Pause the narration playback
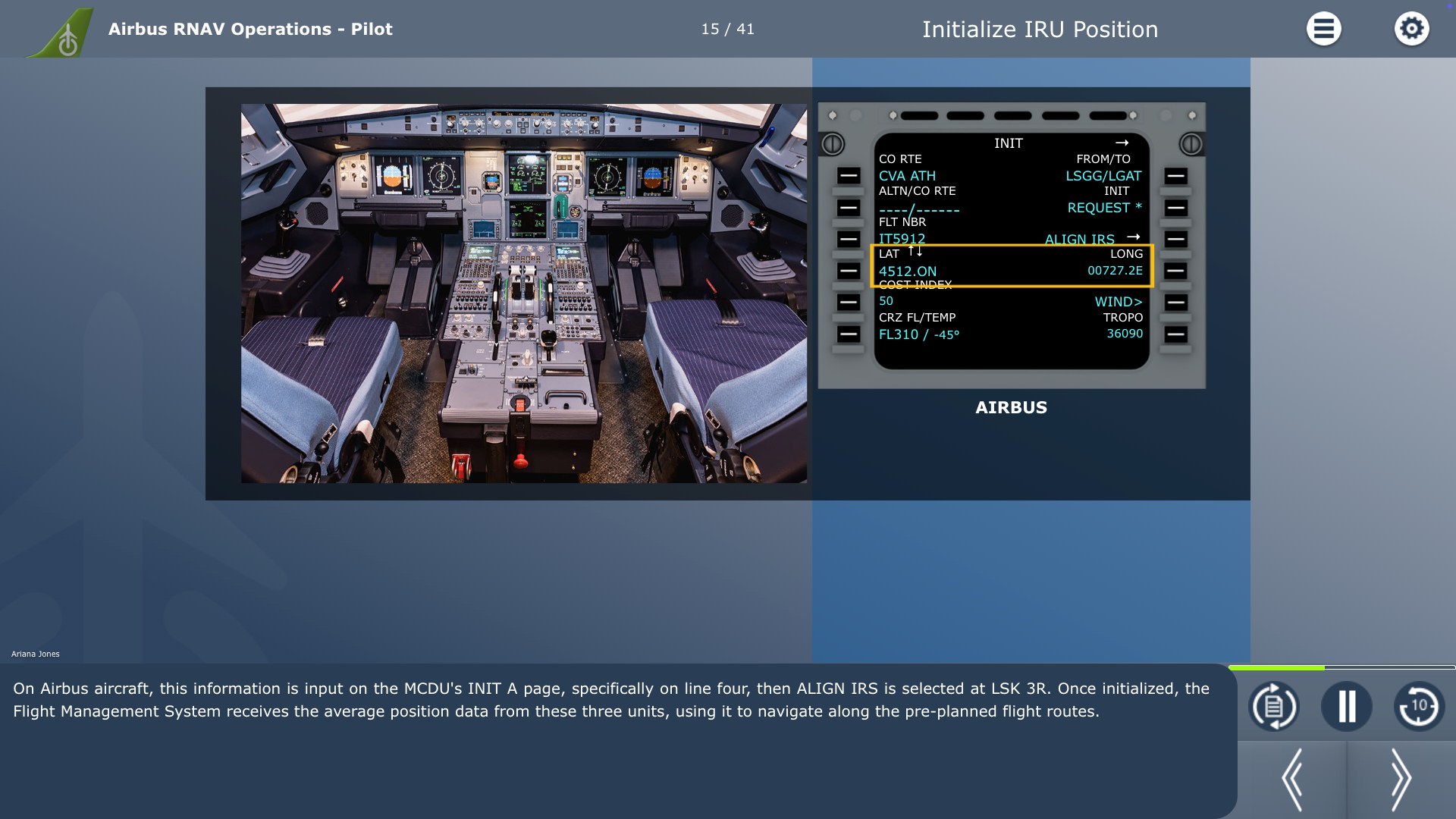The width and height of the screenshot is (1456, 819). [1346, 707]
